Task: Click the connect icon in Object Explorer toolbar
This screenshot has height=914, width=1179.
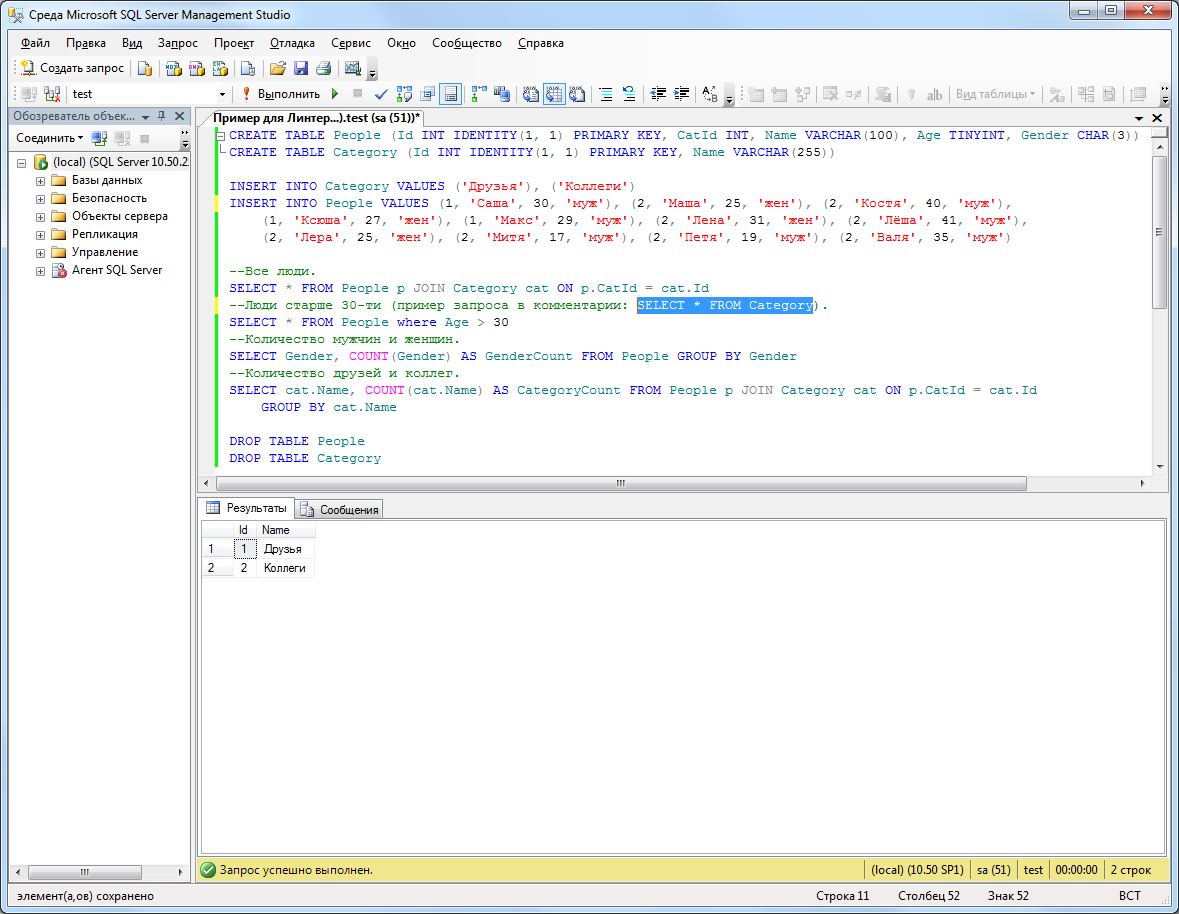Action: (99, 138)
